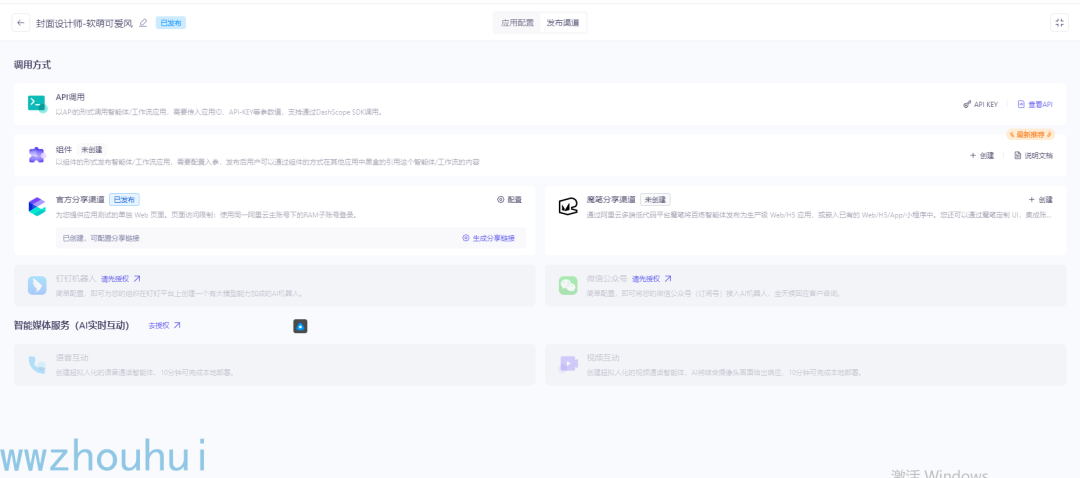Go back using the left arrow button
Screen dimensions: 1080x478
pos(21,23)
